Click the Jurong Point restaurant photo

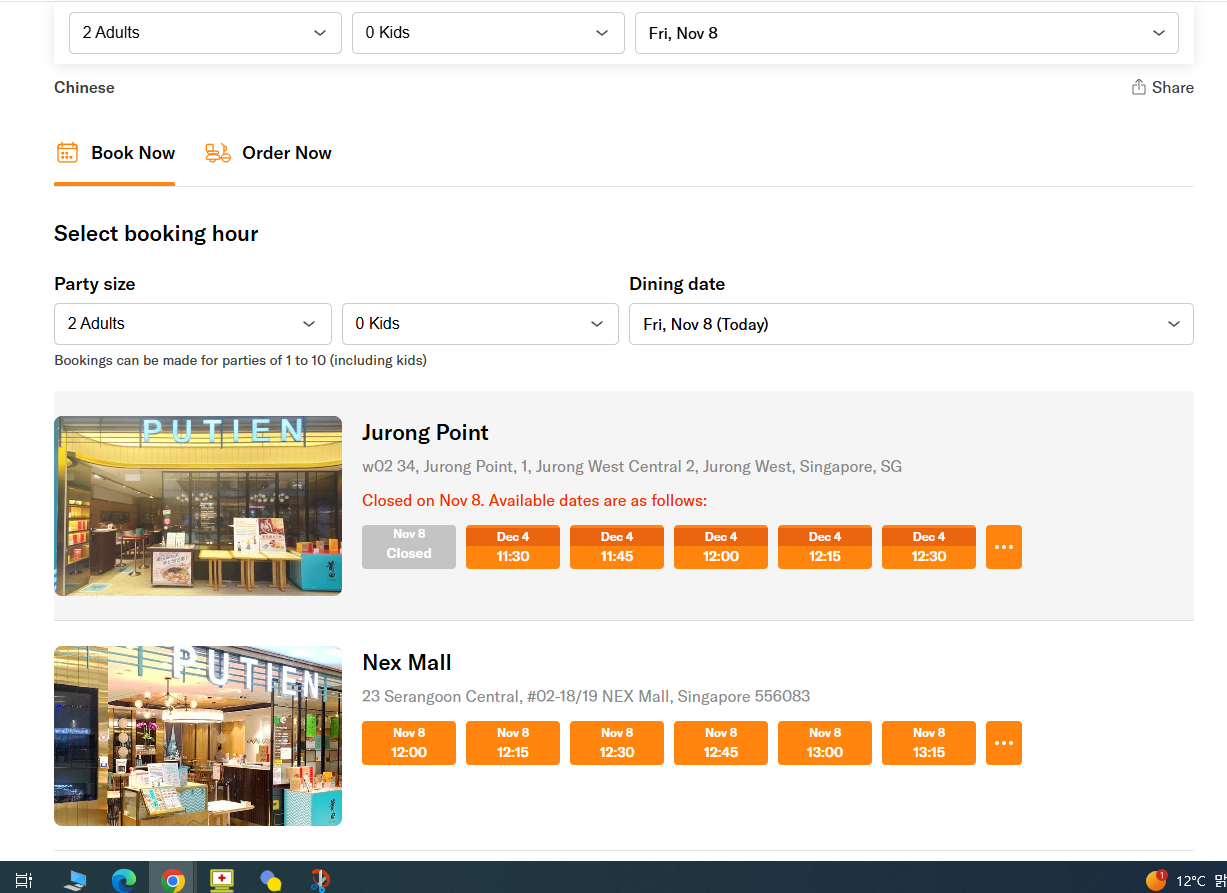[x=198, y=506]
